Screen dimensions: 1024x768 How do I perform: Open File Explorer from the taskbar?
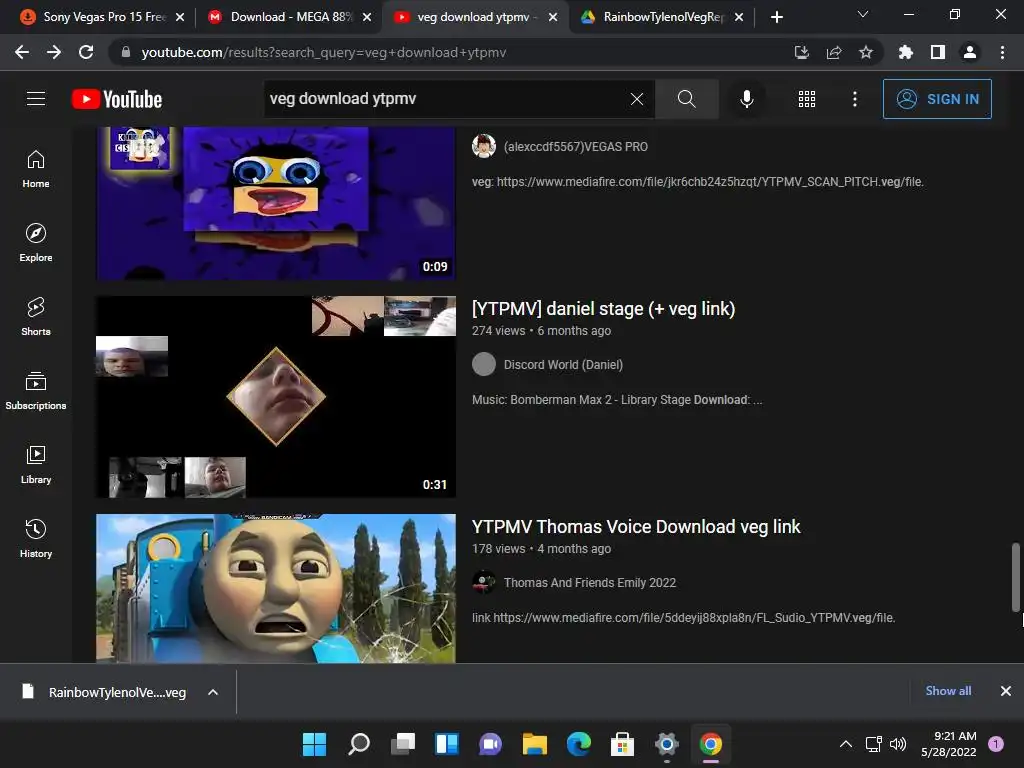point(534,744)
